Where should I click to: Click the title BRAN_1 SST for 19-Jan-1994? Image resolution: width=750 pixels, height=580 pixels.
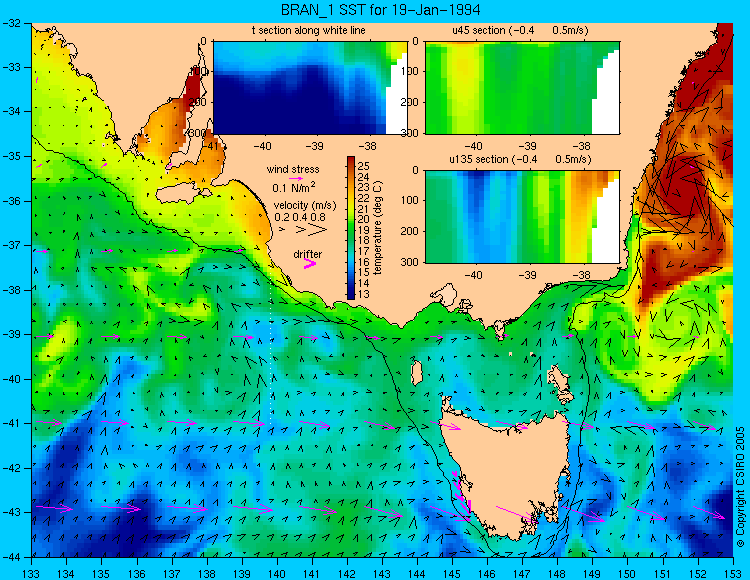(380, 10)
